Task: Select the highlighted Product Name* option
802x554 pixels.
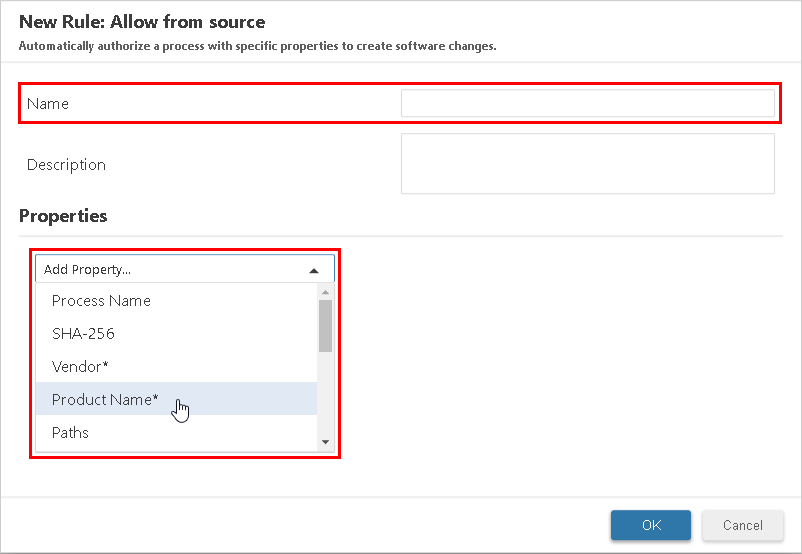Action: coord(105,400)
